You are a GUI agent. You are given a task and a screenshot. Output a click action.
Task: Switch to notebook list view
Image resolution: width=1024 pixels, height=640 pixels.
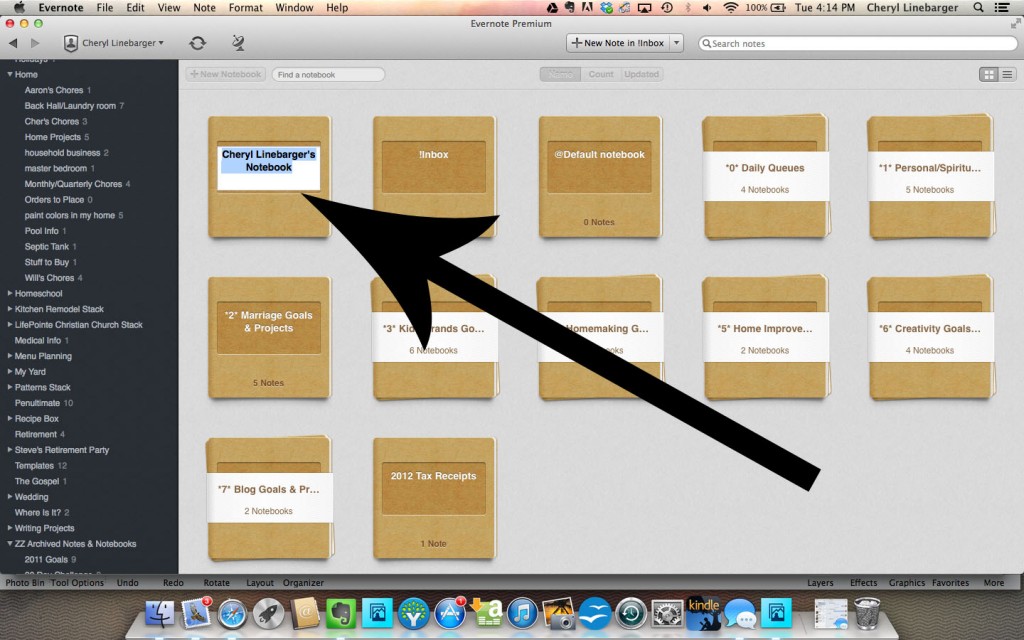click(x=1008, y=74)
